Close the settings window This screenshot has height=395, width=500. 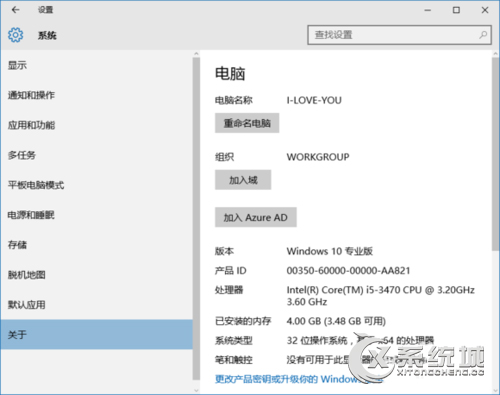tap(485, 10)
